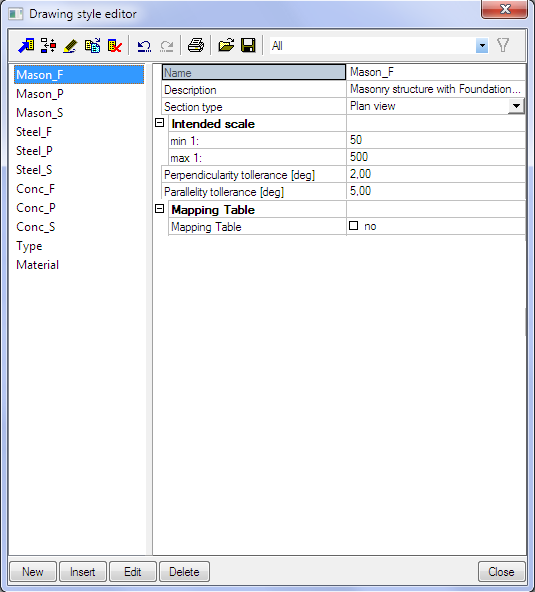Click the first toolbar icon with blue arrow
The width and height of the screenshot is (535, 592).
point(26,46)
